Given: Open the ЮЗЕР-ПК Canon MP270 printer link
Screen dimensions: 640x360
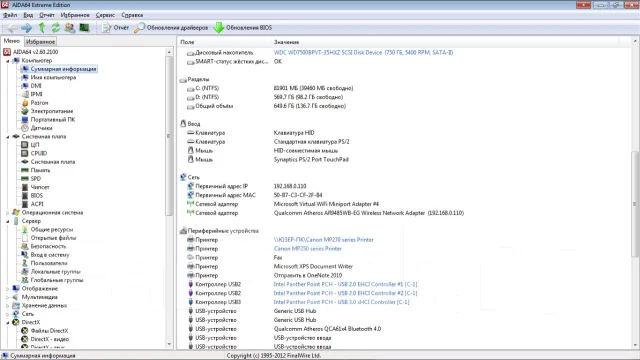Looking at the screenshot, I should (324, 240).
